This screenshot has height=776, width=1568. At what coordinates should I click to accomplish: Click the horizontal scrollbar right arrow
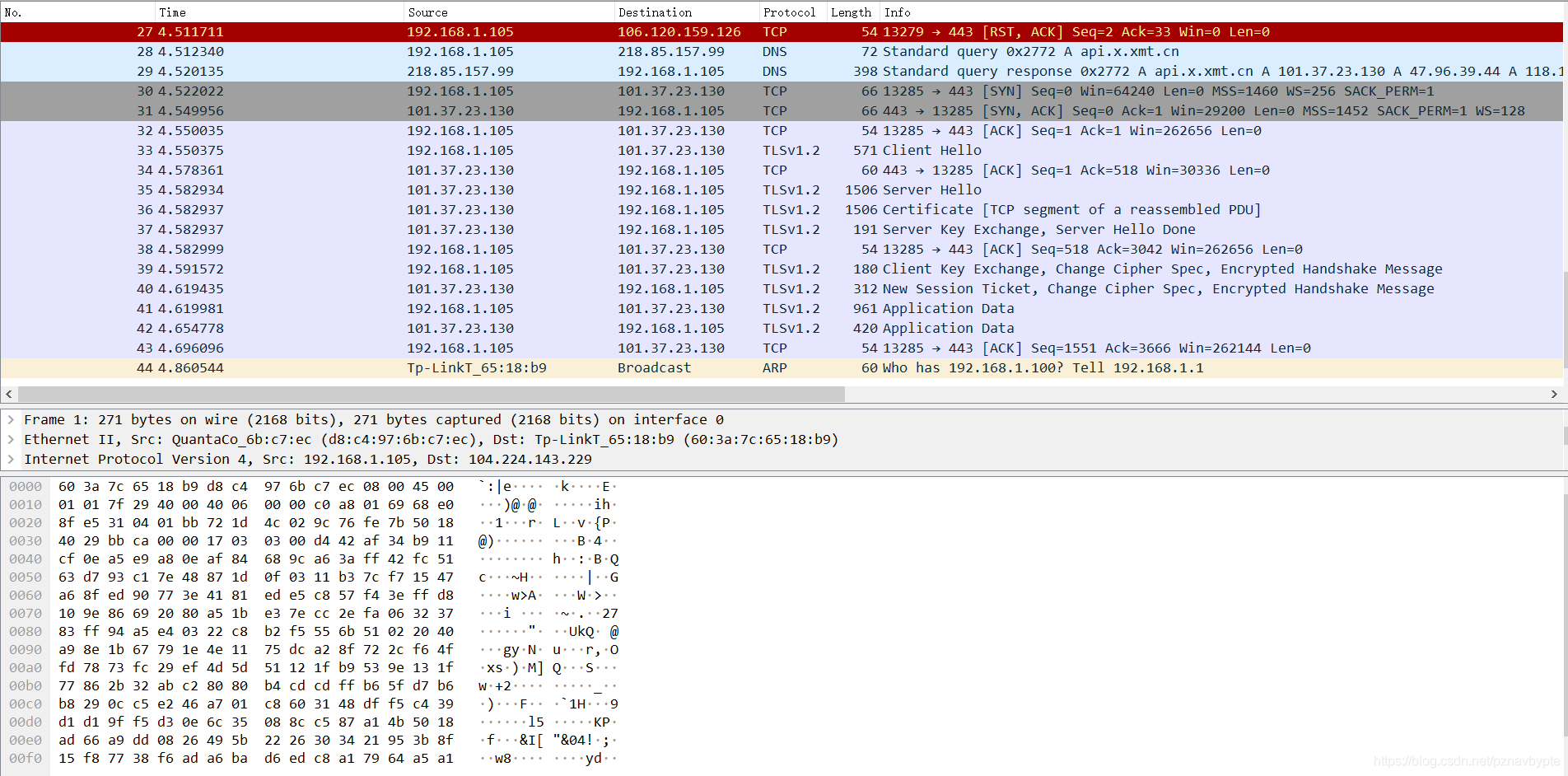(x=1554, y=395)
